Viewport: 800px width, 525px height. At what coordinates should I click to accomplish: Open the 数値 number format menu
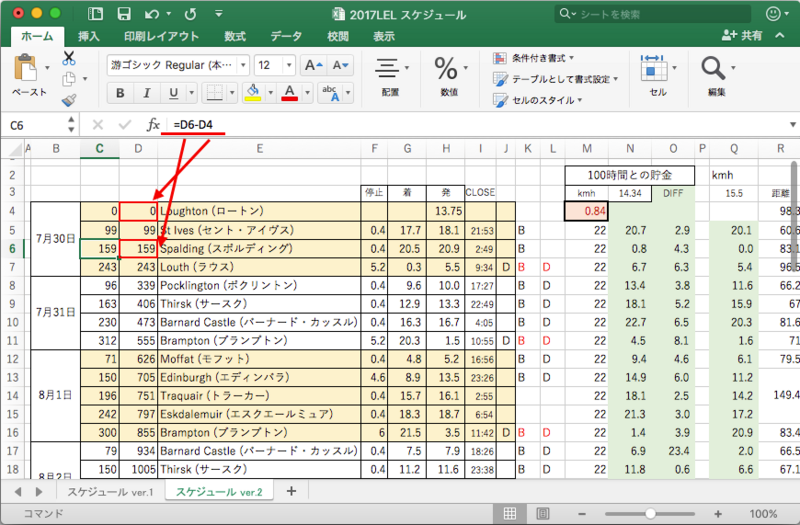[x=450, y=76]
